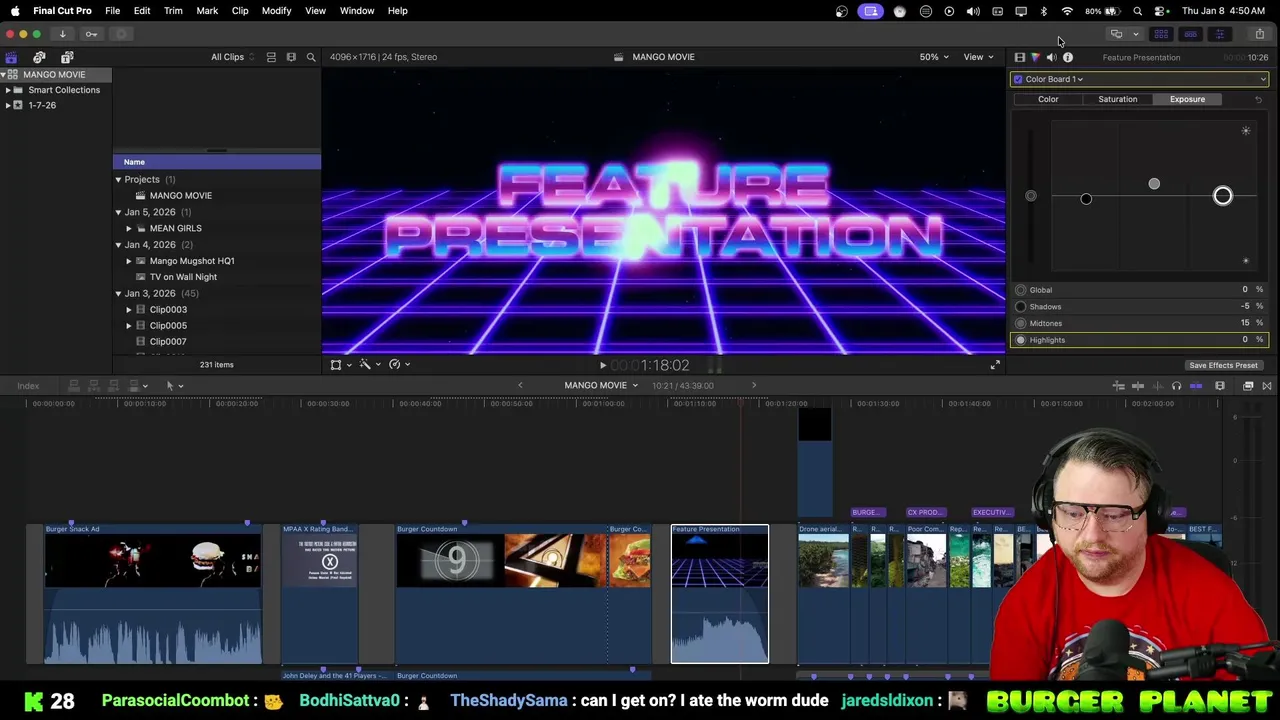
Task: Open the Modify menu
Action: (x=276, y=11)
